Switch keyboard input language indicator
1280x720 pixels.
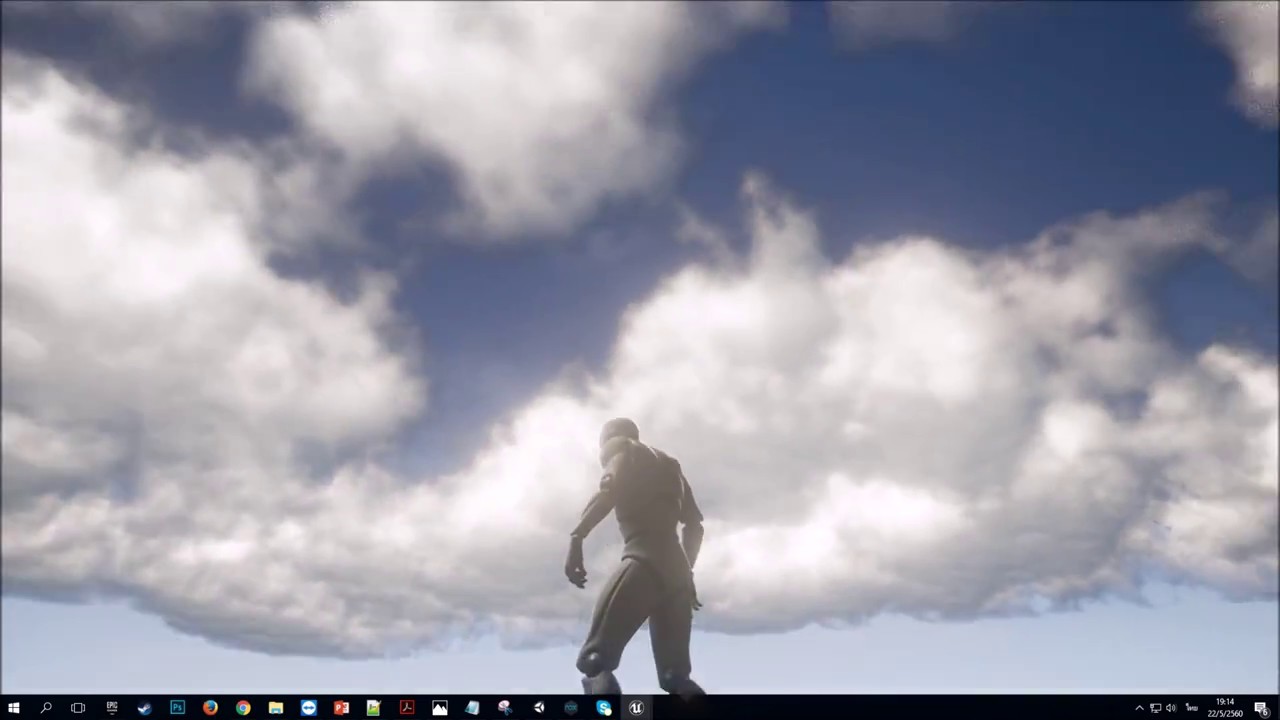[1192, 708]
